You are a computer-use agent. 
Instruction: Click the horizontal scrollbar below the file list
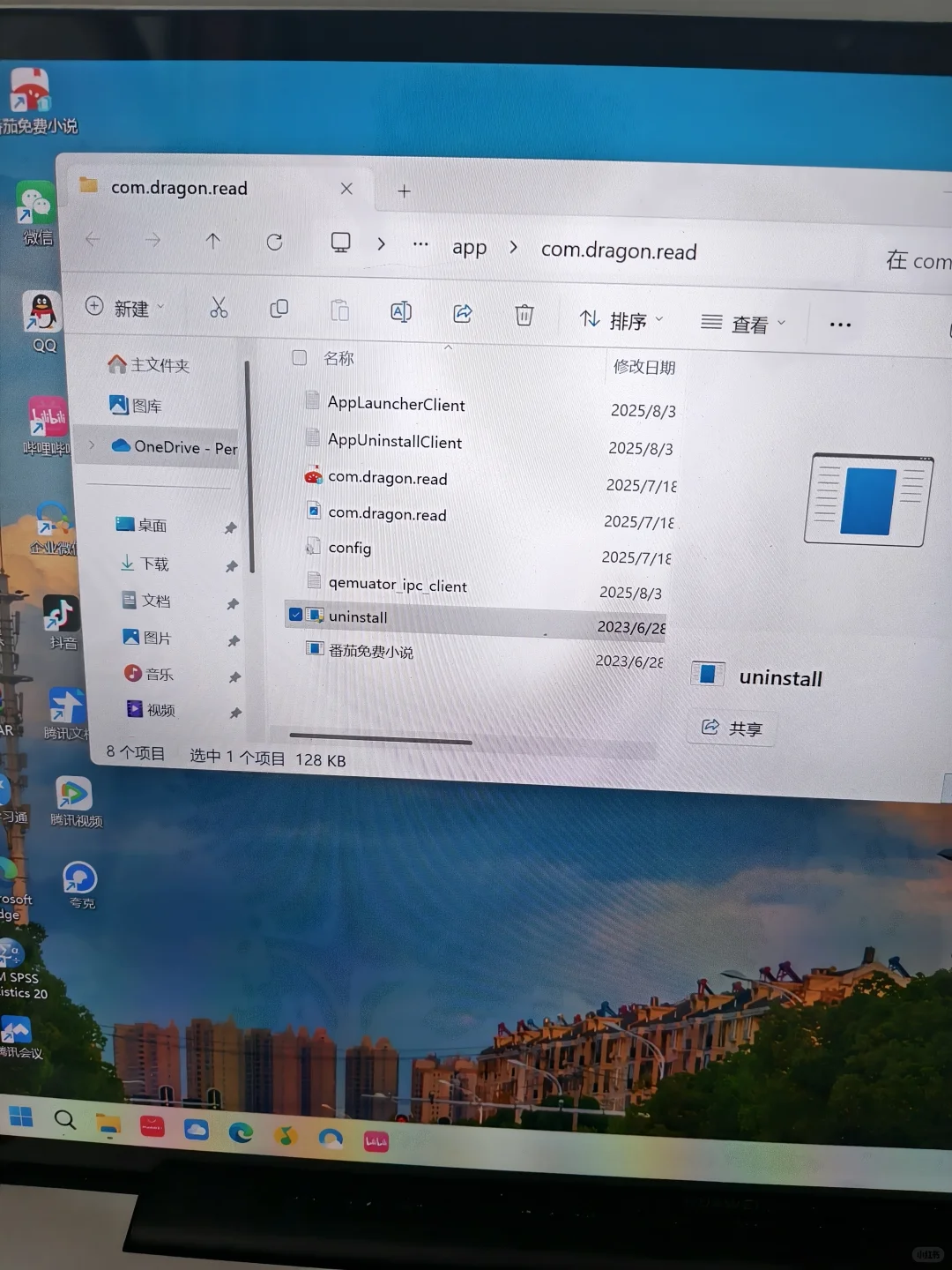(379, 739)
